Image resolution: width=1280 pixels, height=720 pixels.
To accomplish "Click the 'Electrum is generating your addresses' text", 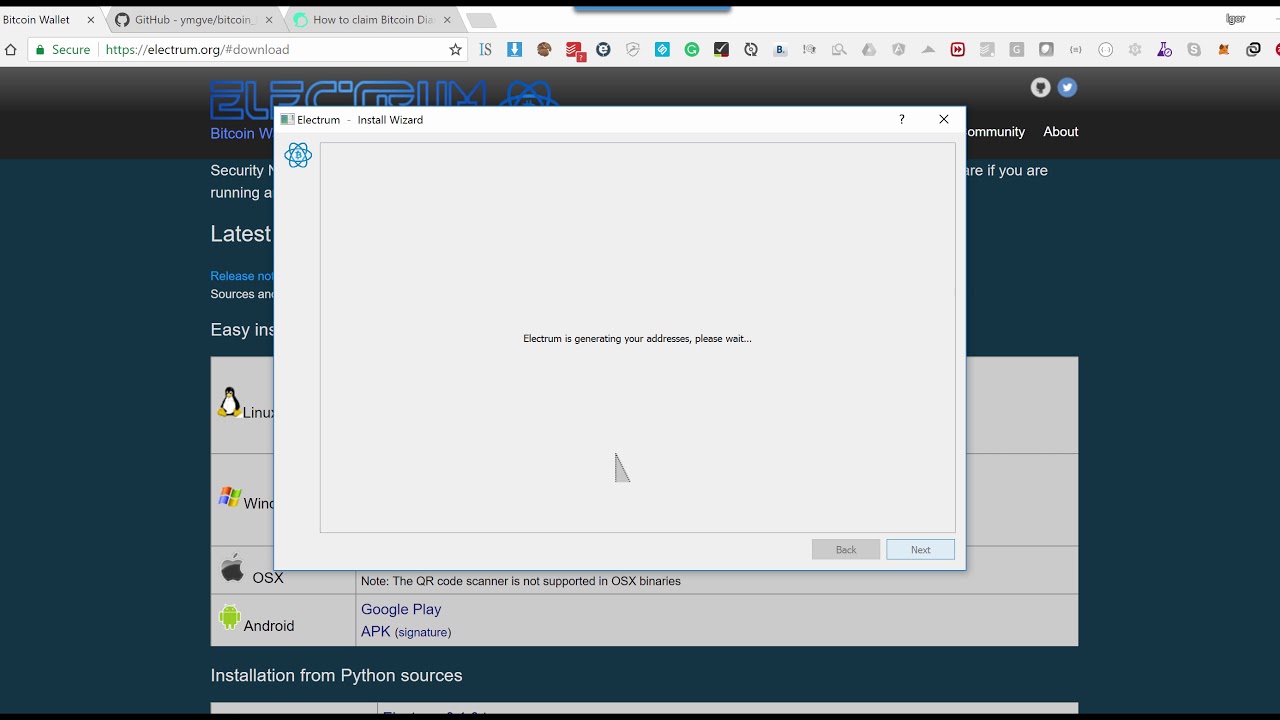I will click(x=637, y=339).
